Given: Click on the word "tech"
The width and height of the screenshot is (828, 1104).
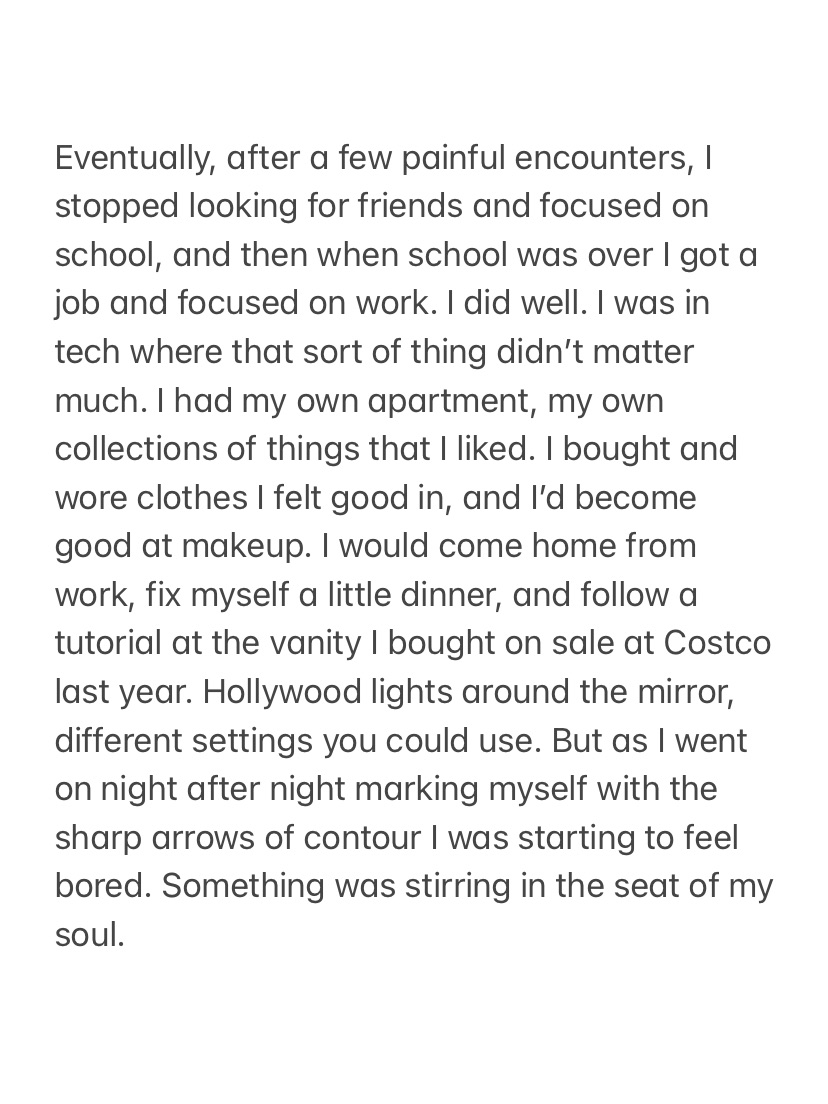Looking at the screenshot, I should (x=90, y=352).
